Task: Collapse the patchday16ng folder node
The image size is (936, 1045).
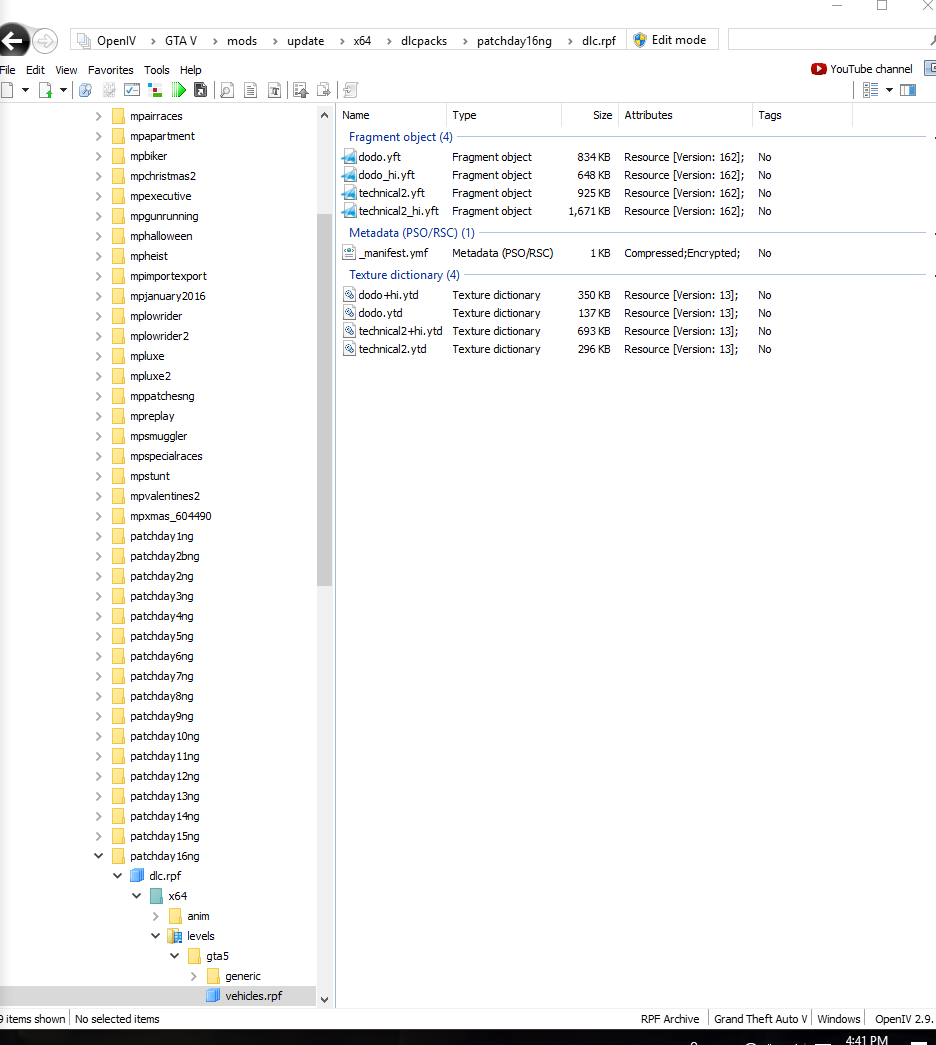Action: point(98,856)
